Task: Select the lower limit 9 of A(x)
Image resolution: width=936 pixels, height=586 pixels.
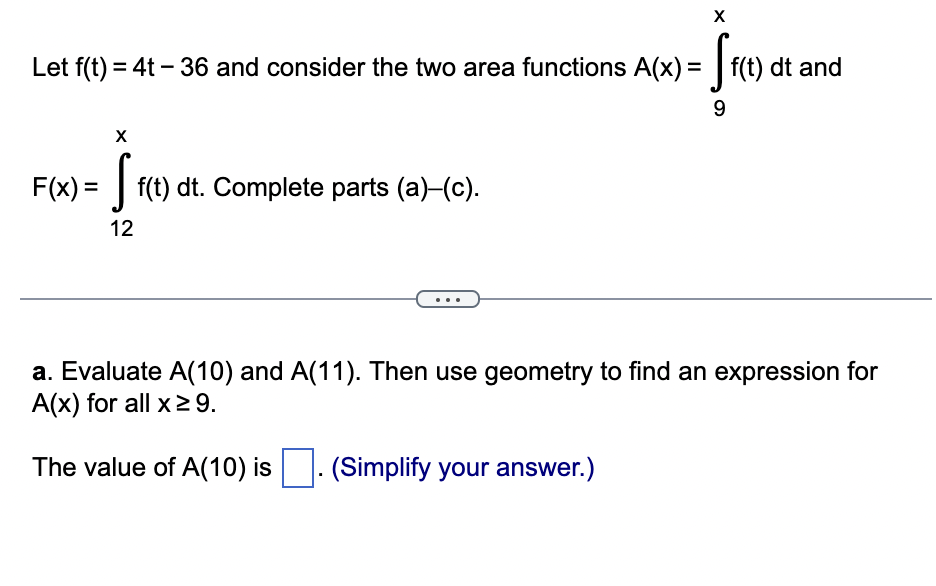Action: [719, 104]
